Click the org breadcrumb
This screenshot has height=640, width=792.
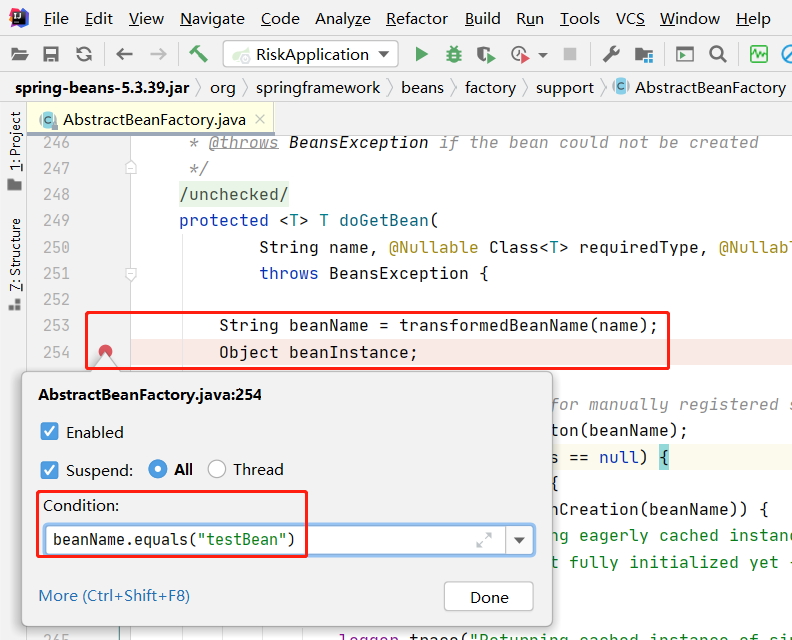(x=223, y=88)
